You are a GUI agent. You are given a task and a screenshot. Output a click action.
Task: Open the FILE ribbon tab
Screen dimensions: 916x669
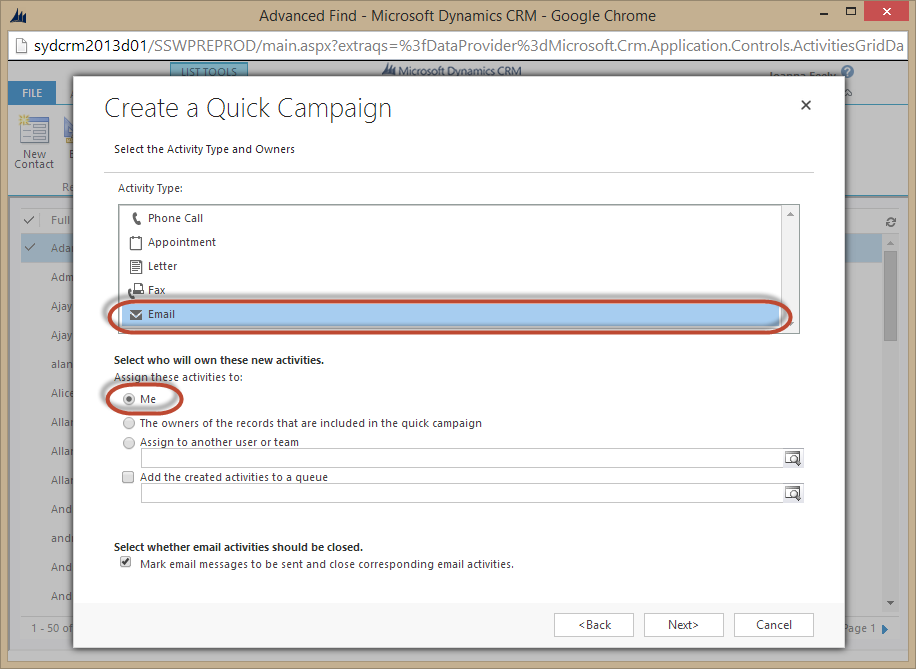[x=32, y=93]
